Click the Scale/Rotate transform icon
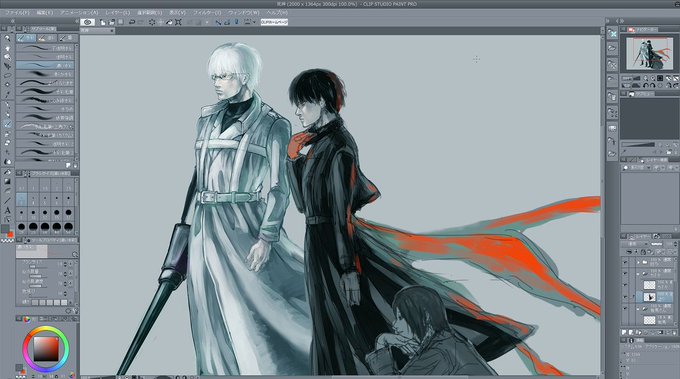Screen dimensions: 680x379 [x=178, y=22]
